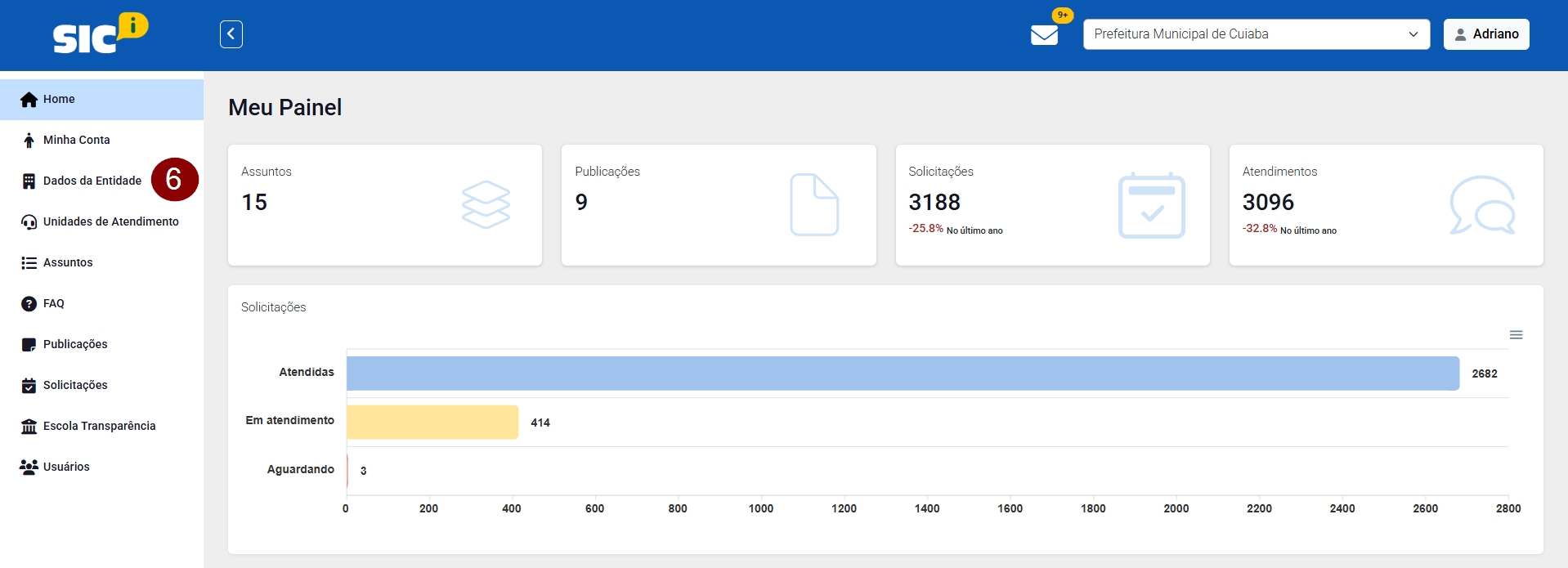Click the Assuntos list icon in sidebar

(x=29, y=262)
